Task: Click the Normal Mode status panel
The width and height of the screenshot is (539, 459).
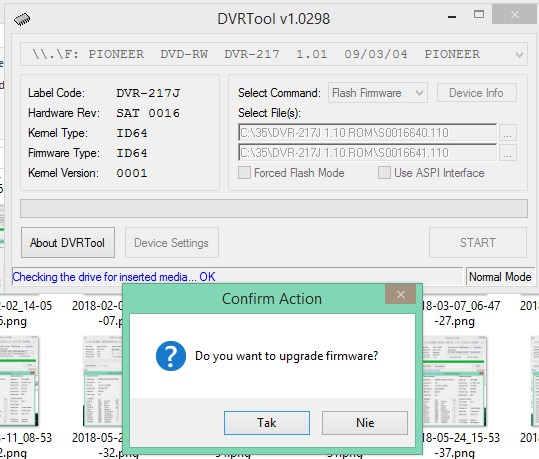Action: (x=500, y=277)
